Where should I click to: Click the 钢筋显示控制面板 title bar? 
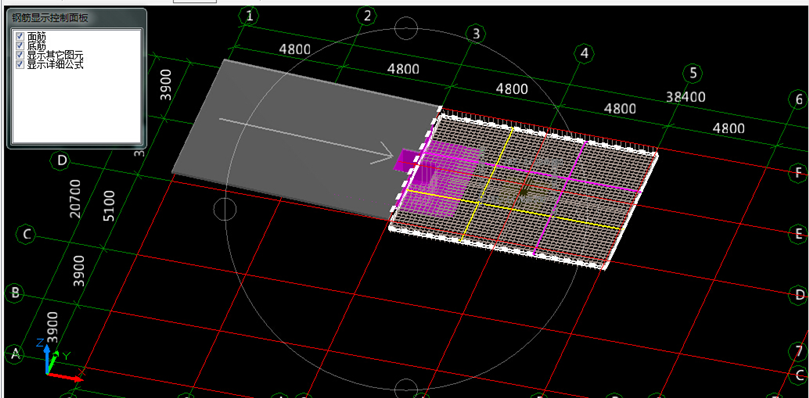(x=76, y=18)
